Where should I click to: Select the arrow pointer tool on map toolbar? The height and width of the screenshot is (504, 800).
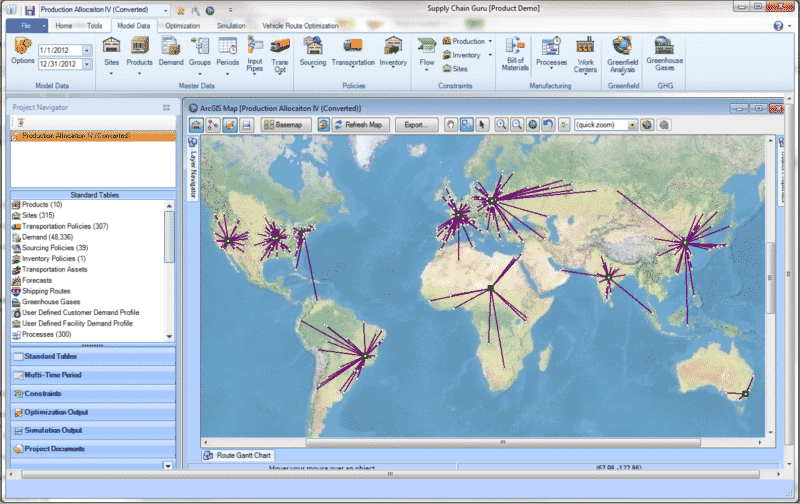tap(483, 125)
